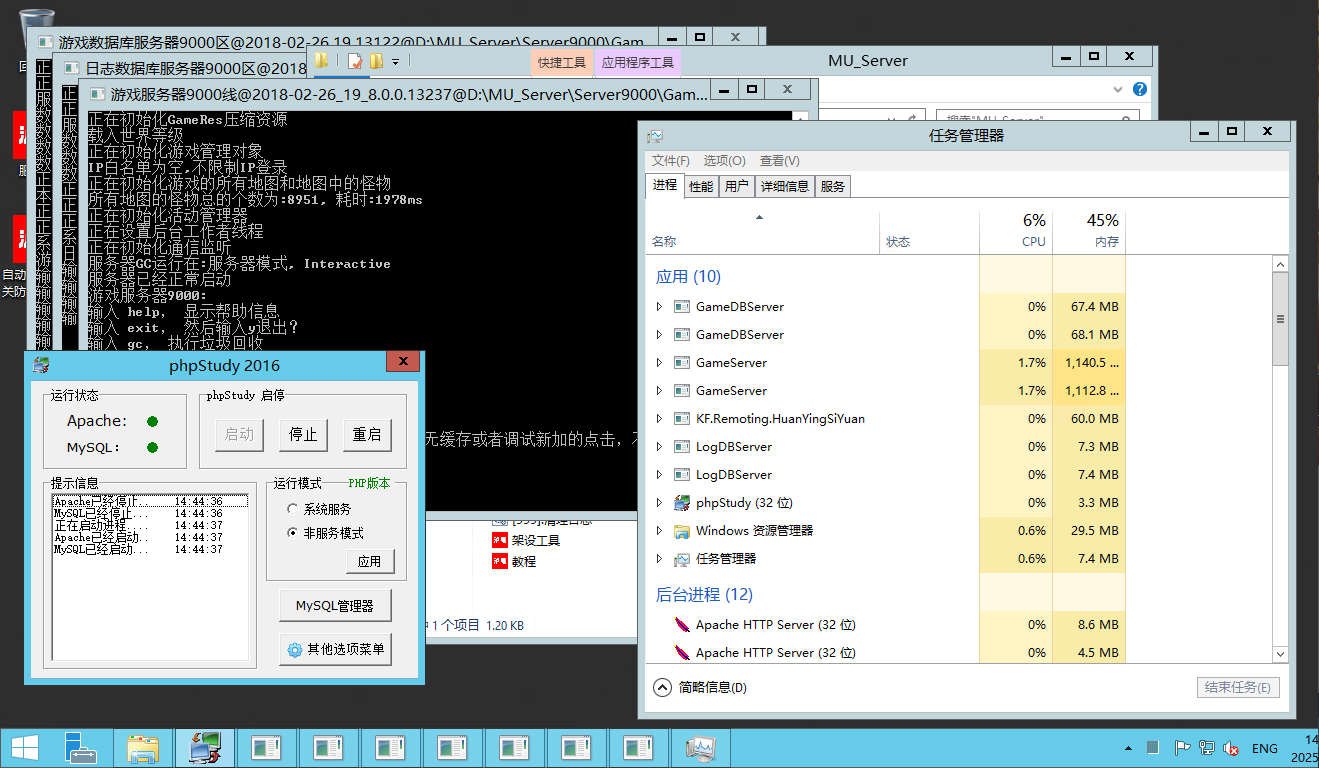Click the KF.Remoting.HuanYingSiYuan process icon
The height and width of the screenshot is (768, 1319).
[x=682, y=419]
